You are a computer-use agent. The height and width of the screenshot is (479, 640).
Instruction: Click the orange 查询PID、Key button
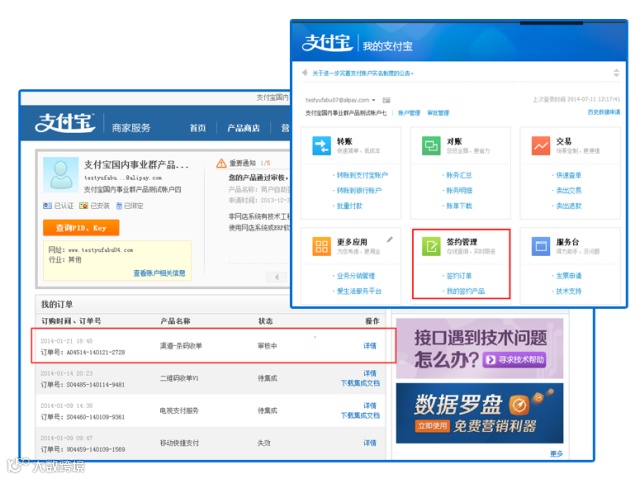coord(81,228)
